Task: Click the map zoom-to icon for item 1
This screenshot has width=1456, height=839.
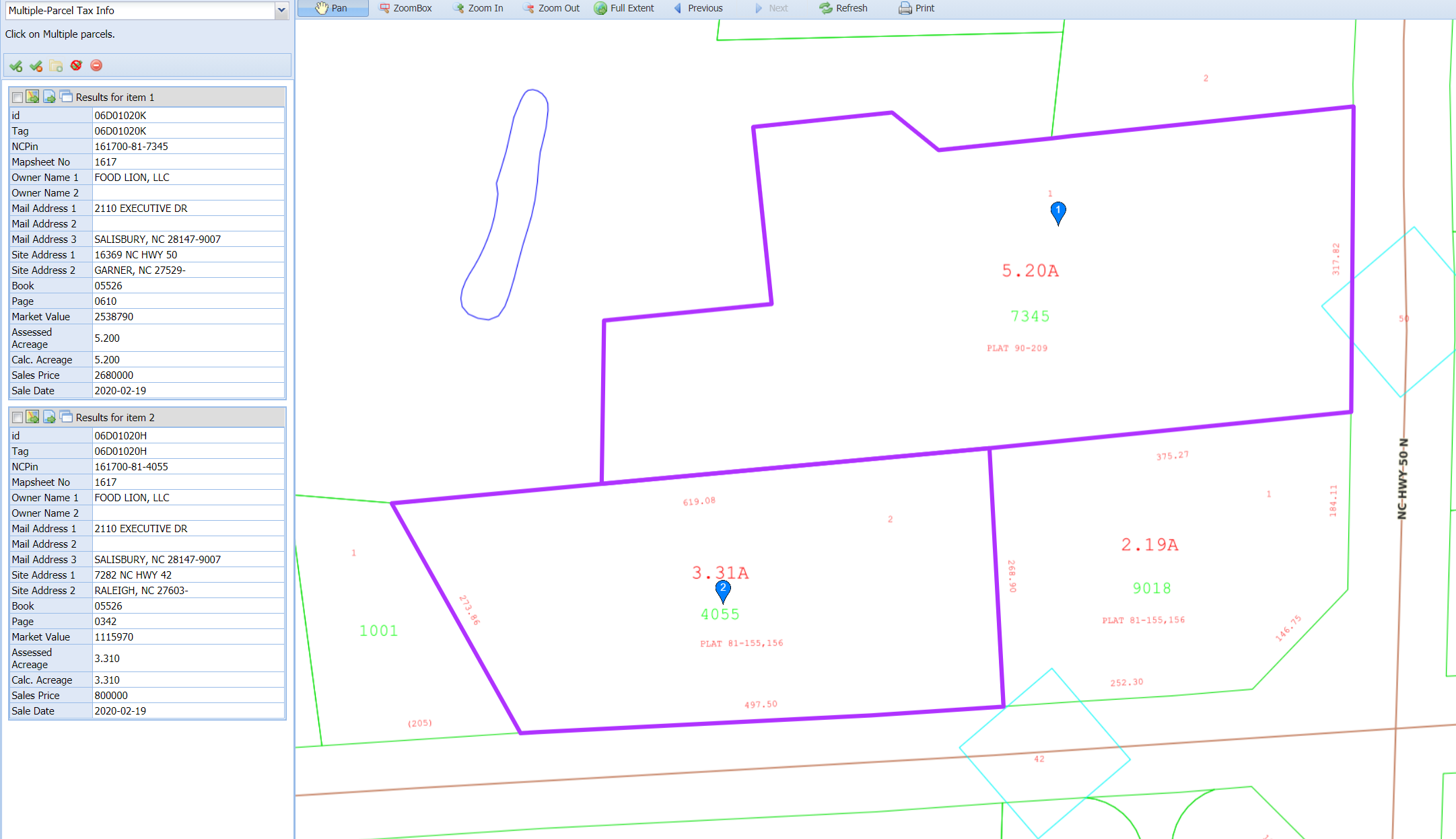Action: click(32, 97)
